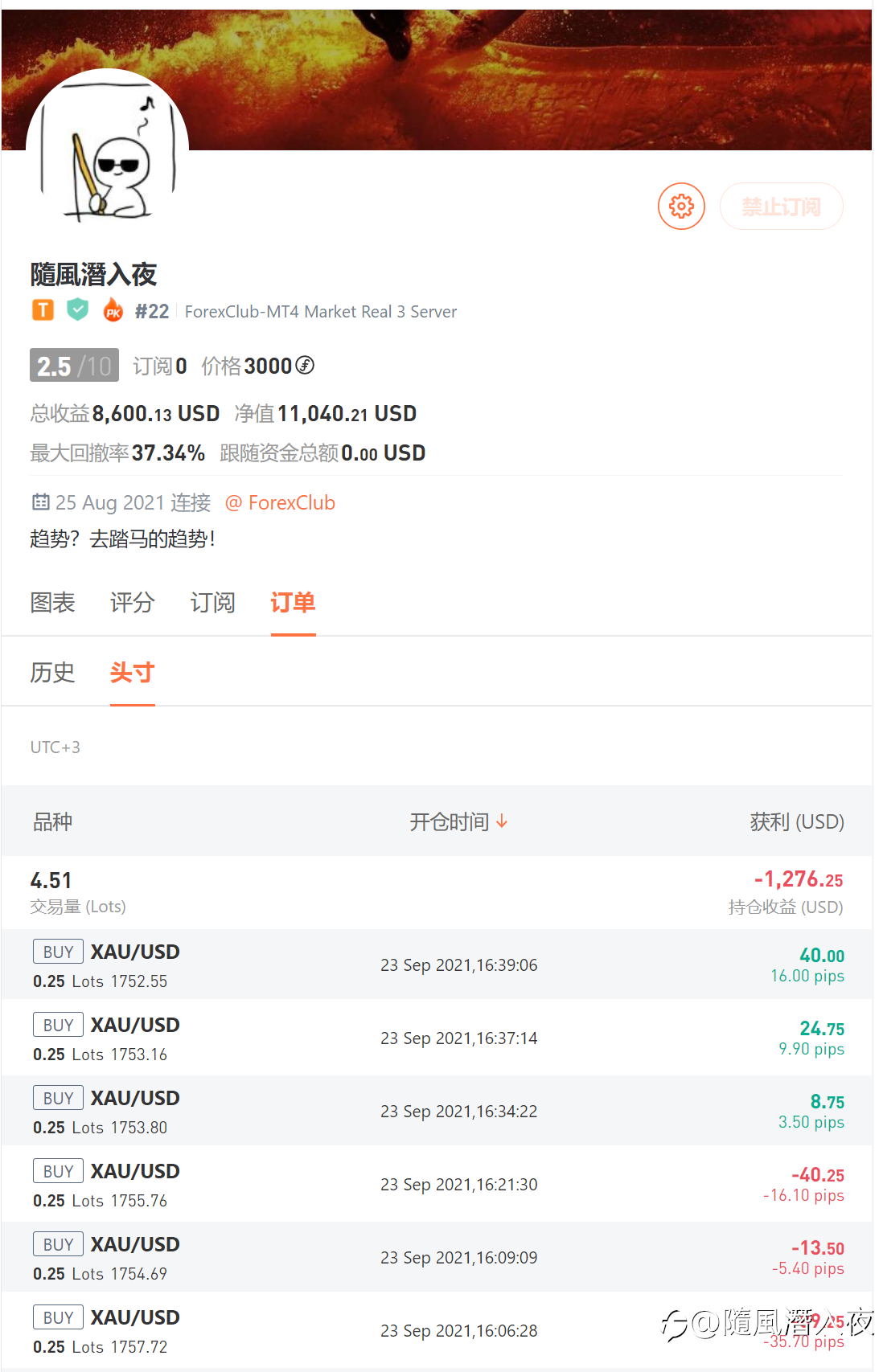Switch to the 图表 tab
This screenshot has height=1372, width=883.
pyautogui.click(x=52, y=603)
